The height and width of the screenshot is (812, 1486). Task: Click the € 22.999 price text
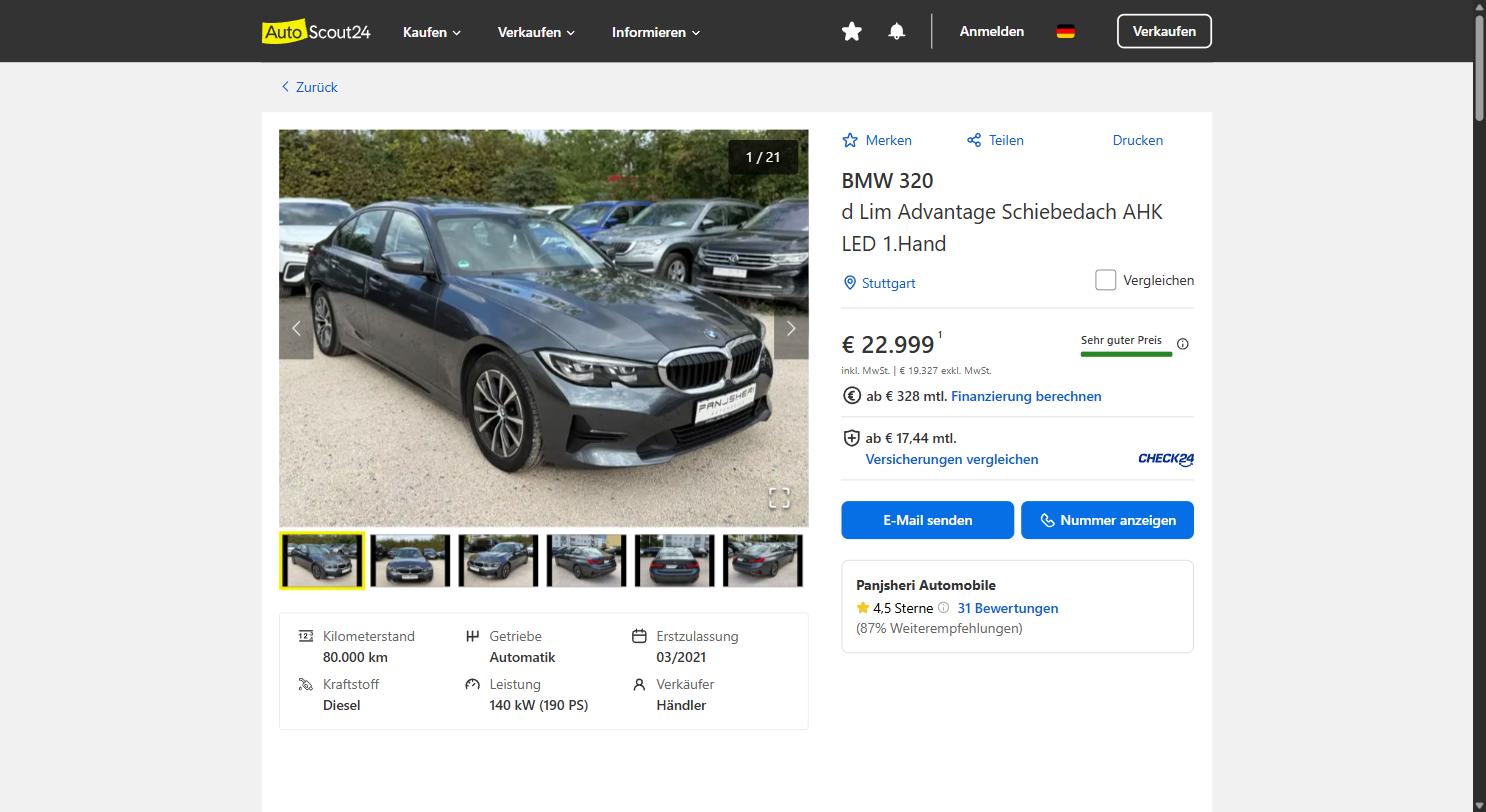(888, 344)
